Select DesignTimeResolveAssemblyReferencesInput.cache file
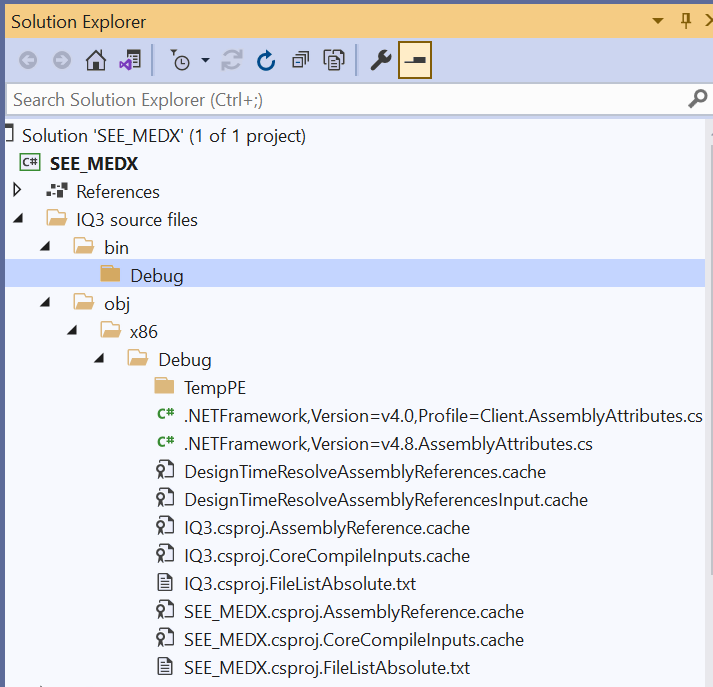 [x=386, y=500]
